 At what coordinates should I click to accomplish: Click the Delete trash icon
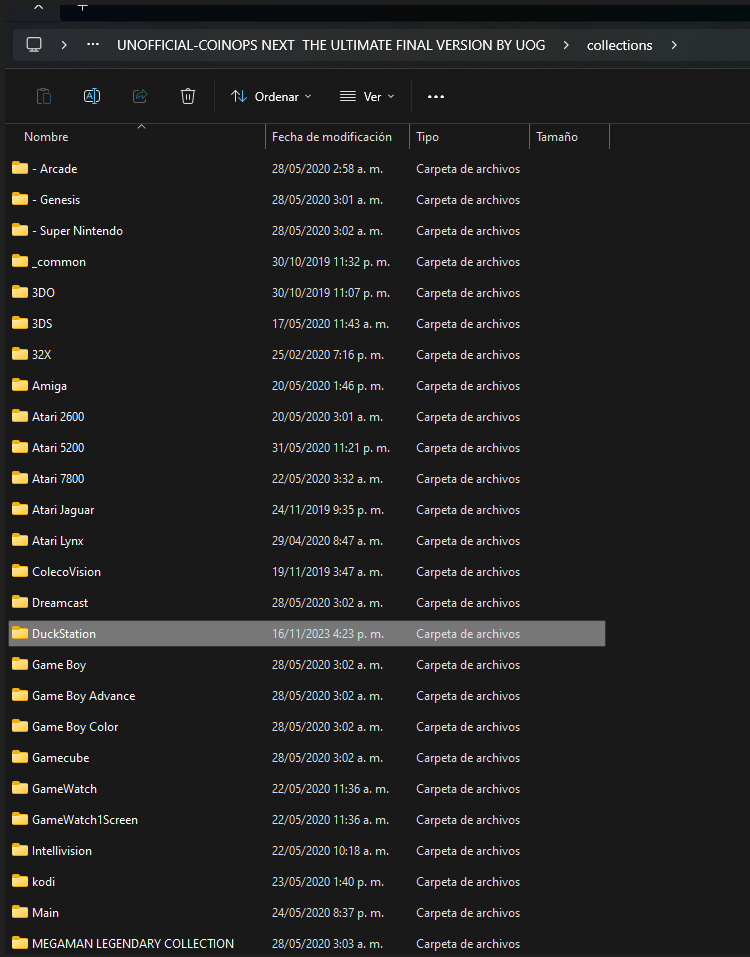pos(188,96)
